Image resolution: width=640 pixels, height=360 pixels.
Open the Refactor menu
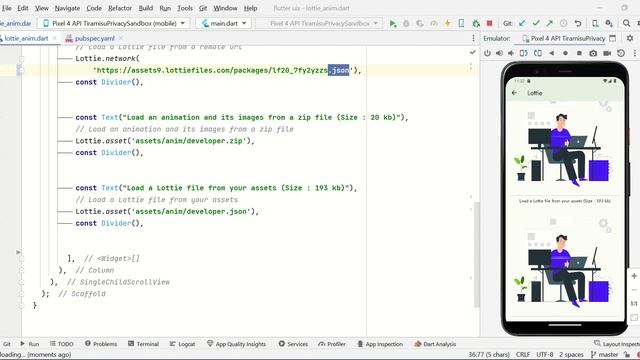(x=120, y=8)
